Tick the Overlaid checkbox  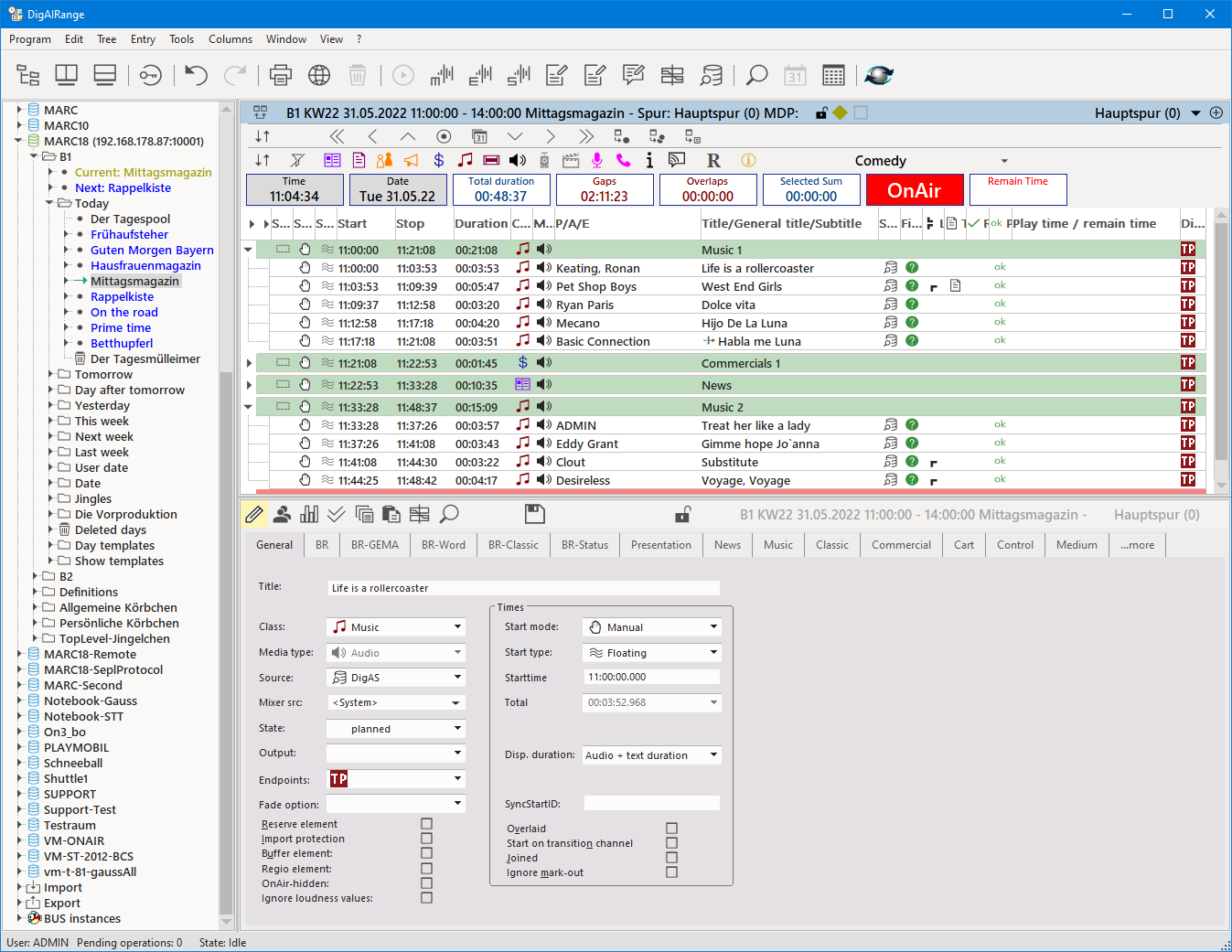click(671, 829)
